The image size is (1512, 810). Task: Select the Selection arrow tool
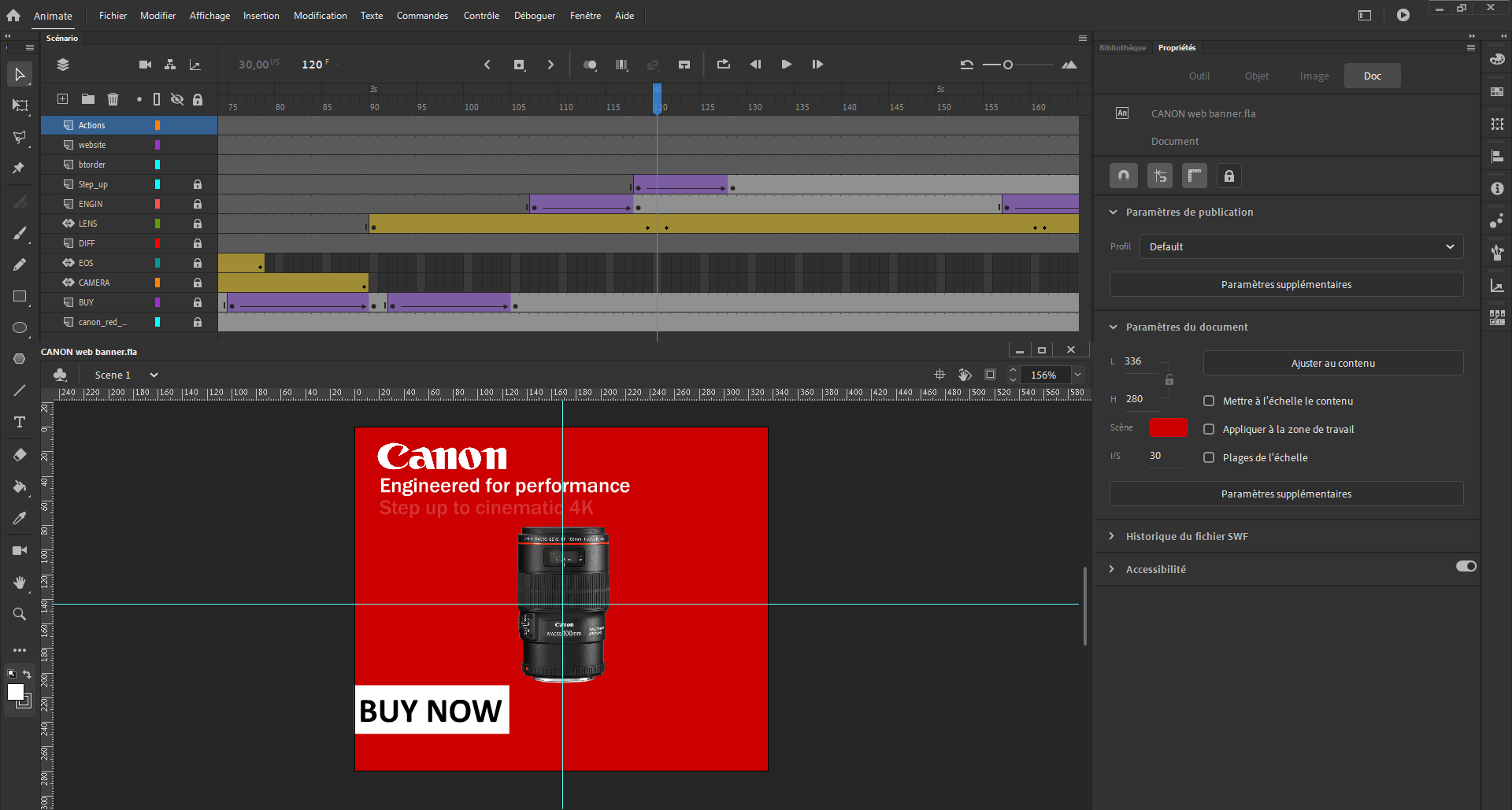20,75
